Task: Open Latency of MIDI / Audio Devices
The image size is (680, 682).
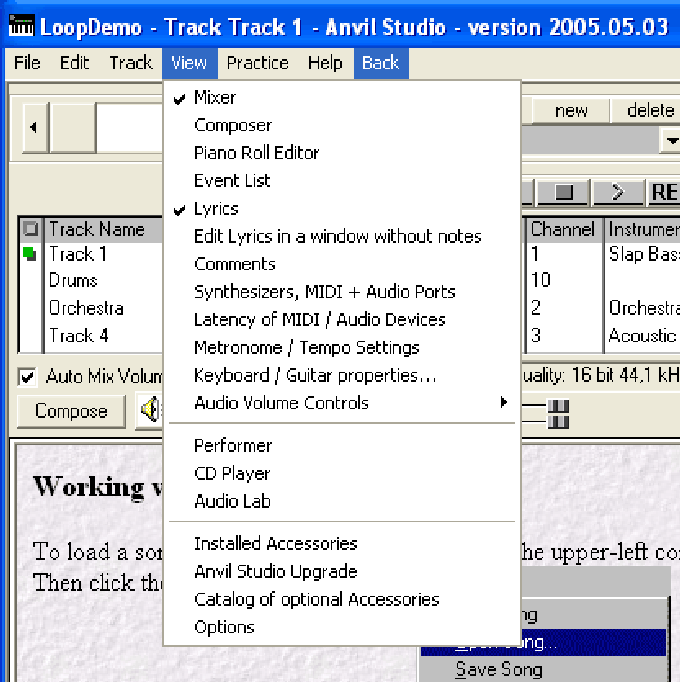Action: pos(342,320)
